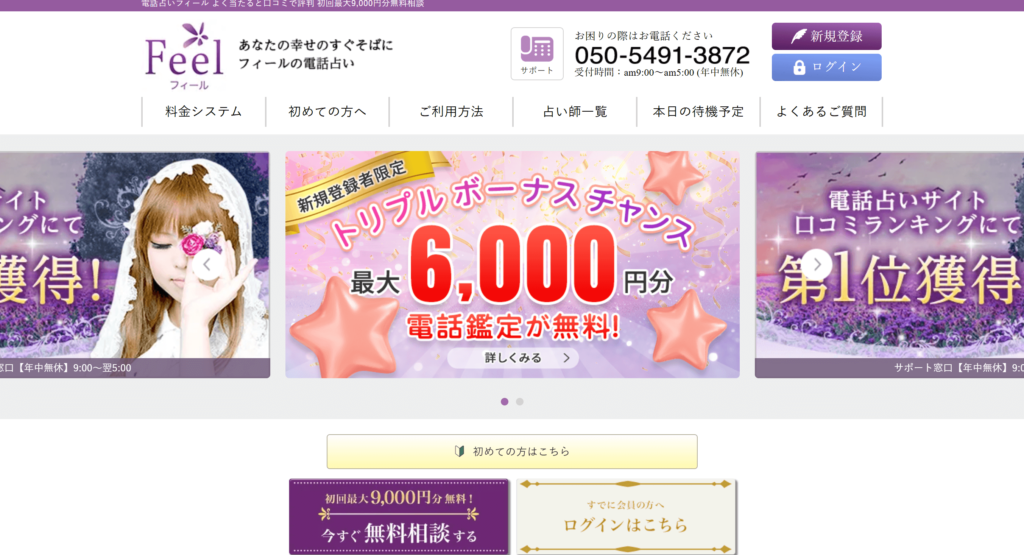This screenshot has height=555, width=1024.
Task: Click the 第1位獲得 banner on the right
Action: (889, 264)
